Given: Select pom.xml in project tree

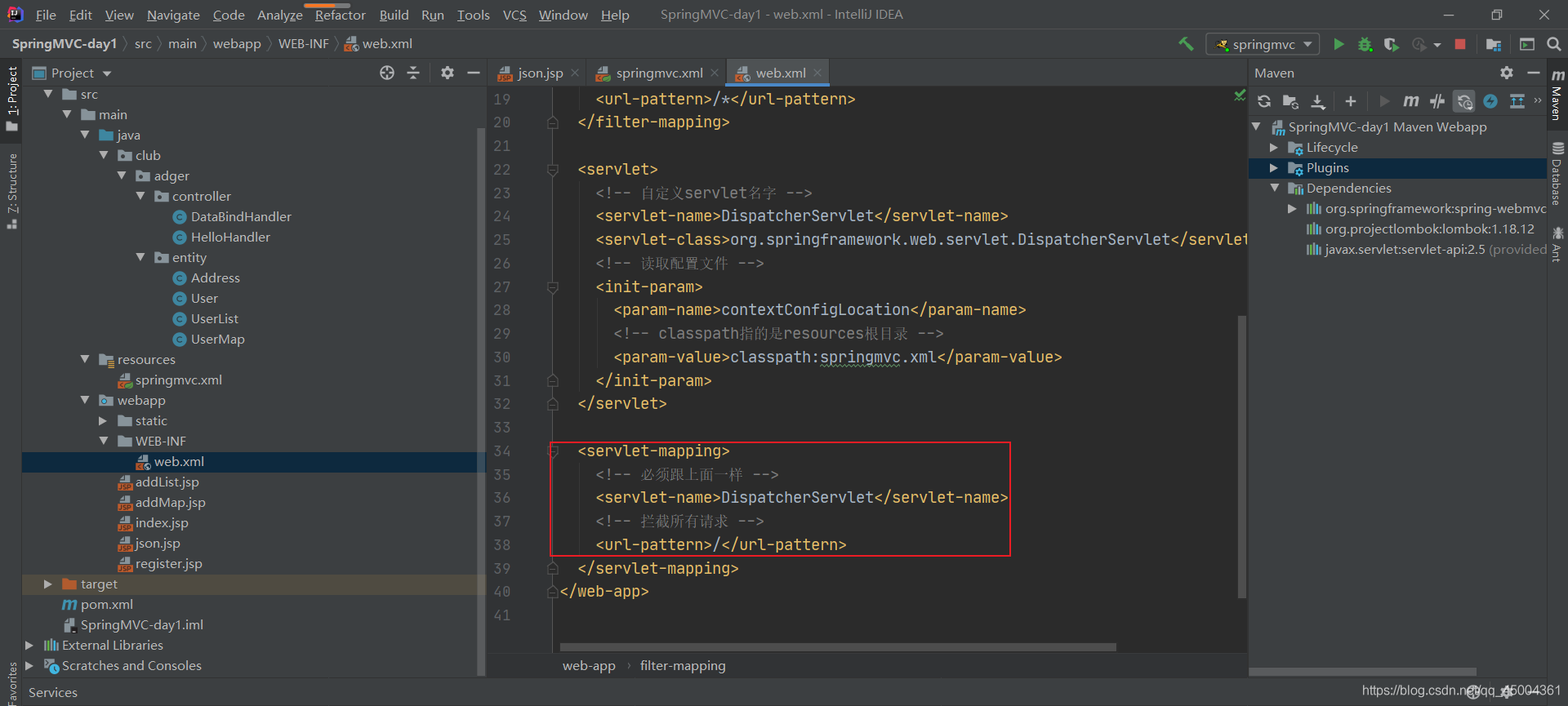Looking at the screenshot, I should coord(106,604).
